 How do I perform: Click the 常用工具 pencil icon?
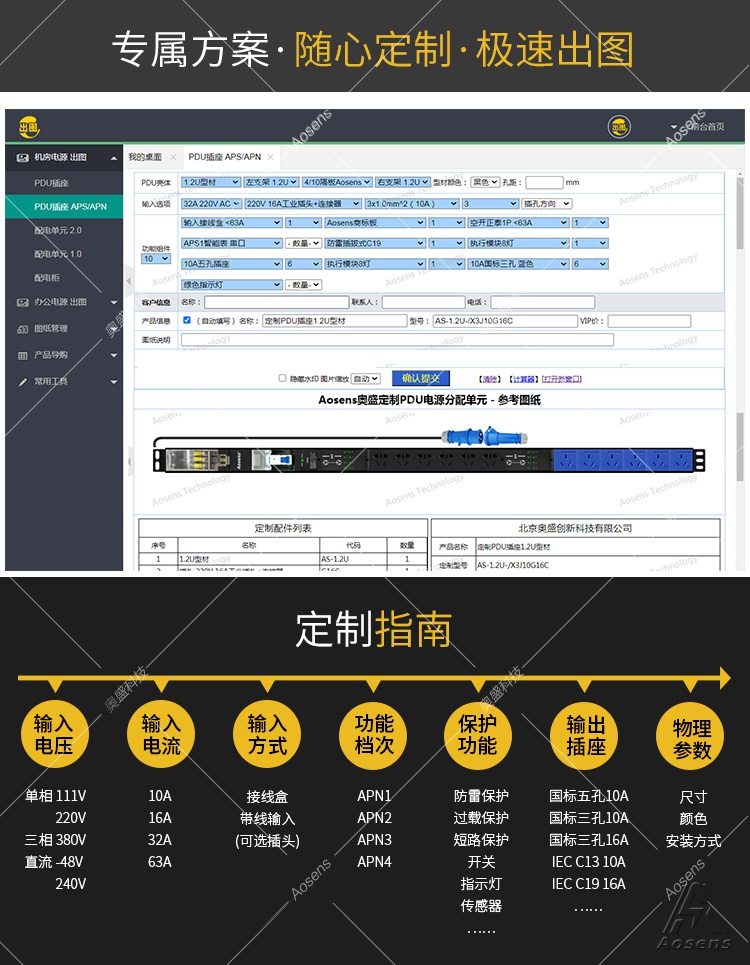point(23,382)
